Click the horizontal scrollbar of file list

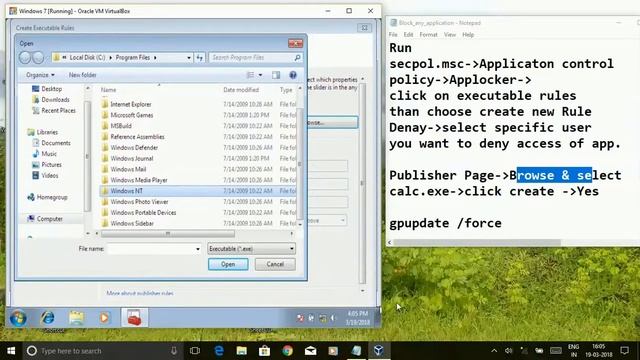168,234
